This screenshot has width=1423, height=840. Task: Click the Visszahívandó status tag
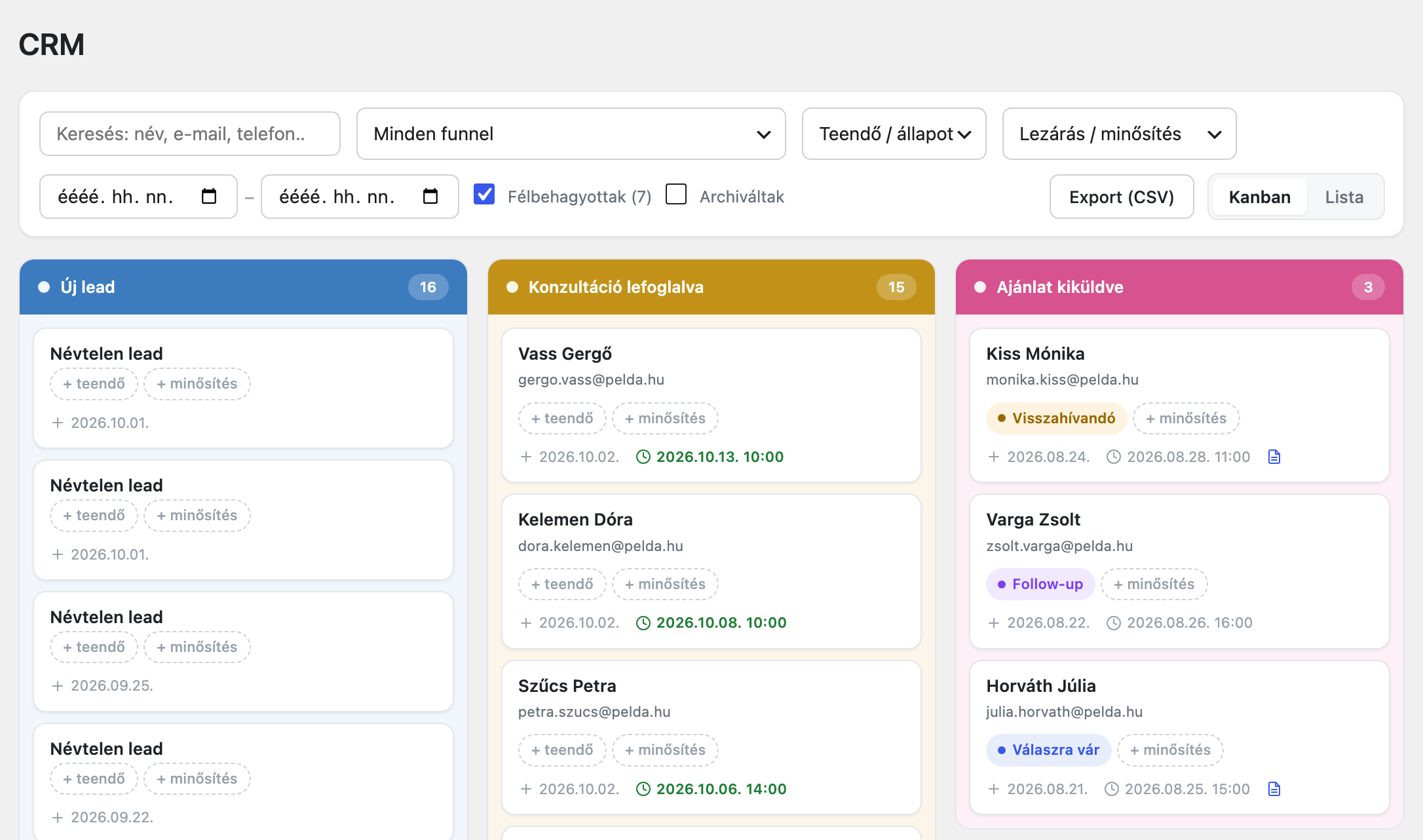tap(1056, 418)
